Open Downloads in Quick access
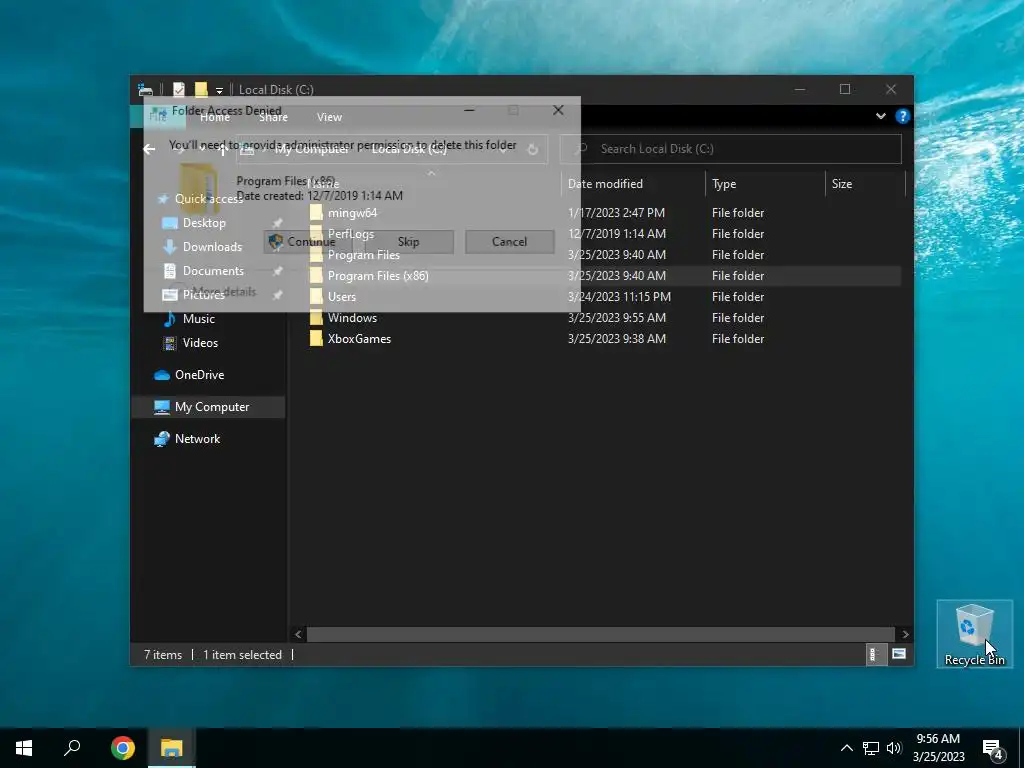Screen dimensions: 1024x768 (x=212, y=247)
